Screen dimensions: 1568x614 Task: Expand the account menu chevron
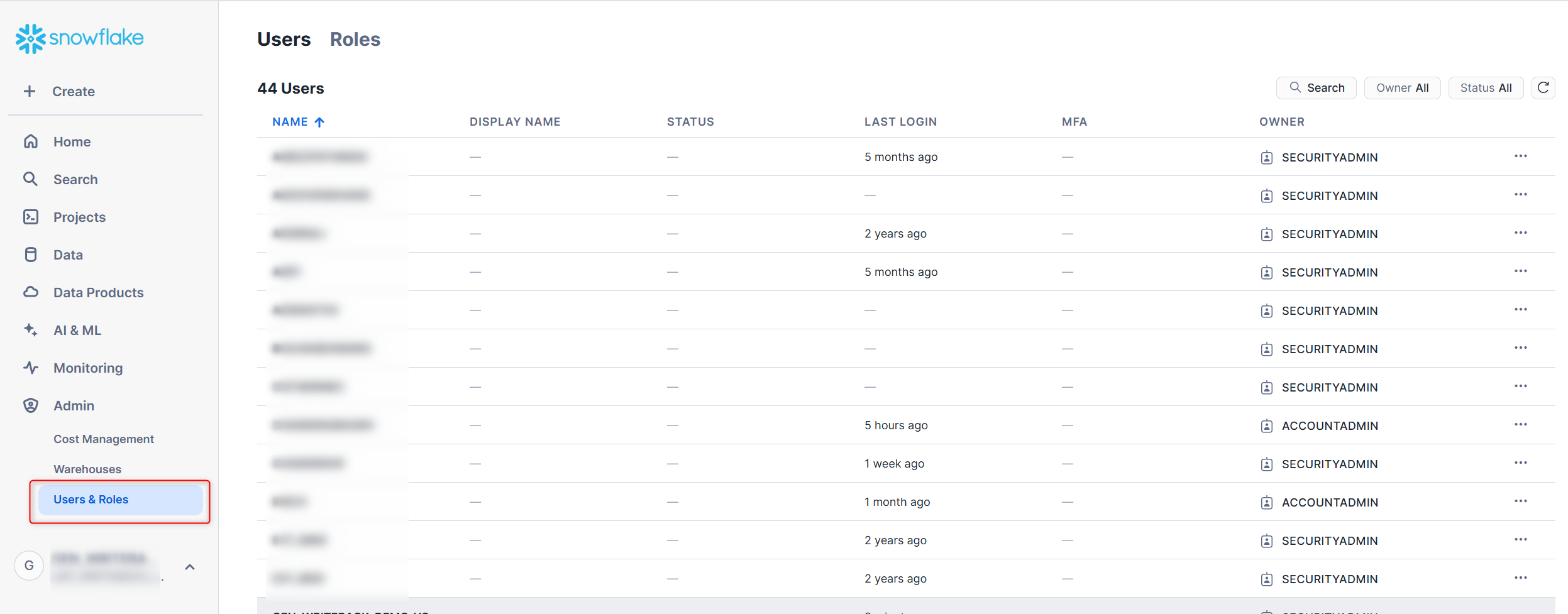coord(190,567)
